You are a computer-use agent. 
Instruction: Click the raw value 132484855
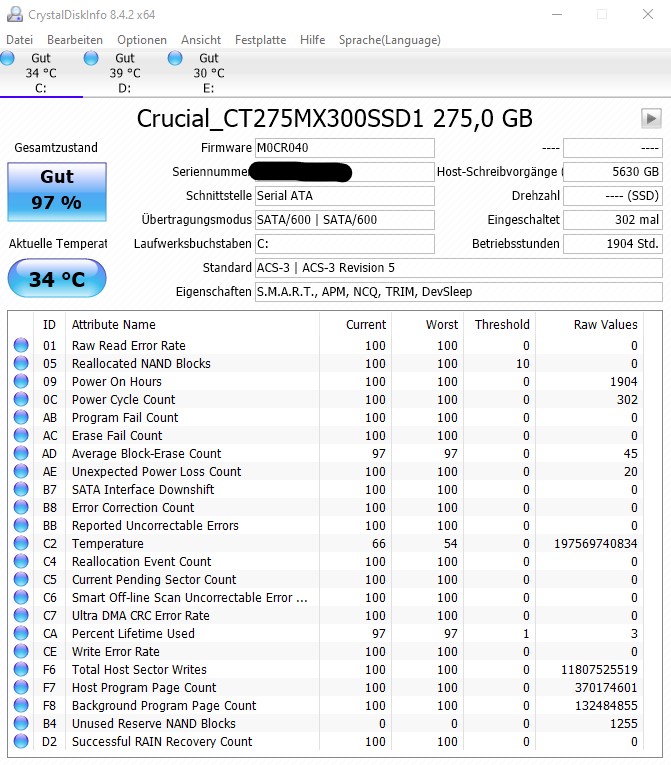tap(606, 705)
